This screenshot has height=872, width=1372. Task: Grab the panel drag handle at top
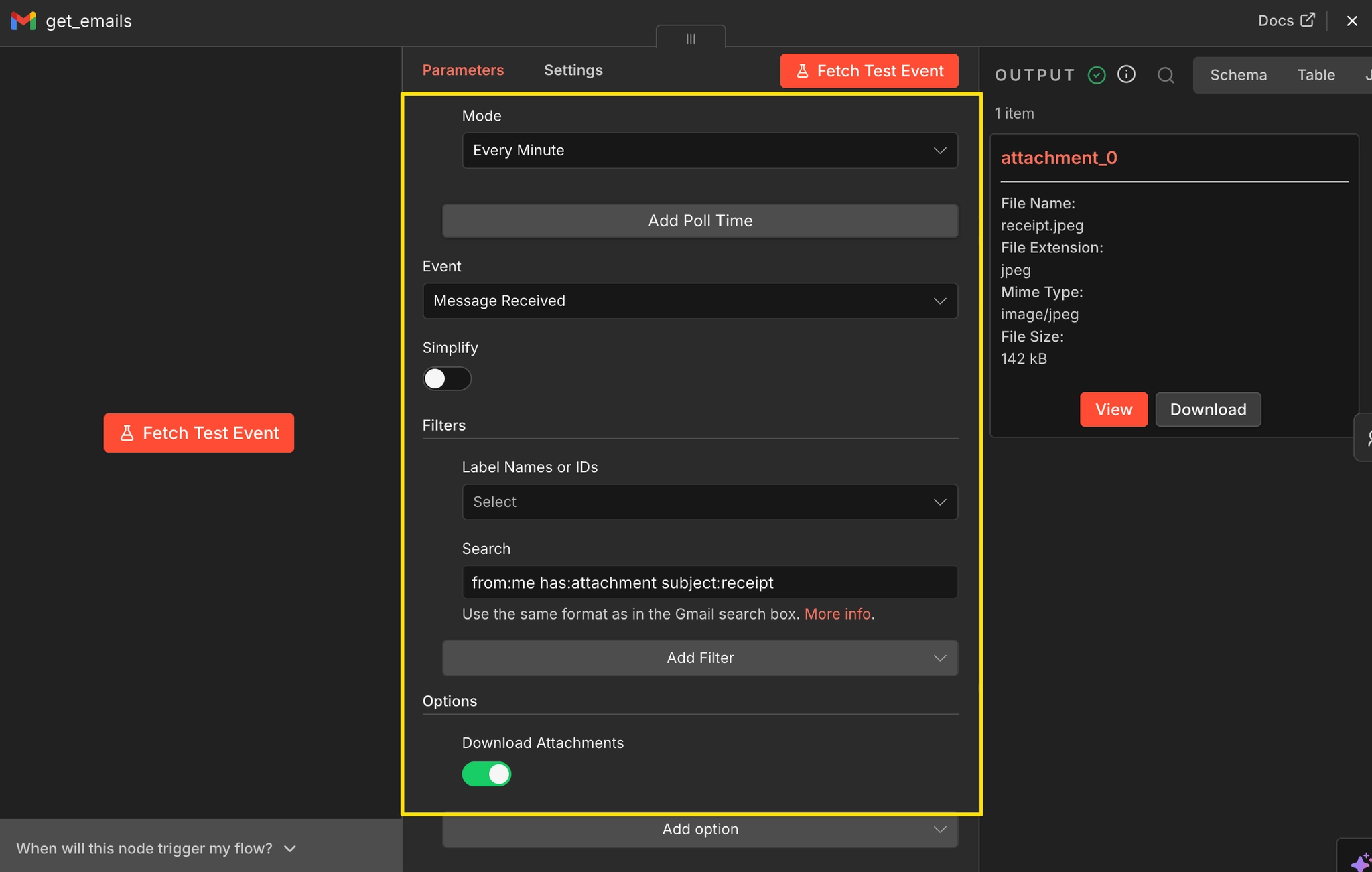(691, 39)
